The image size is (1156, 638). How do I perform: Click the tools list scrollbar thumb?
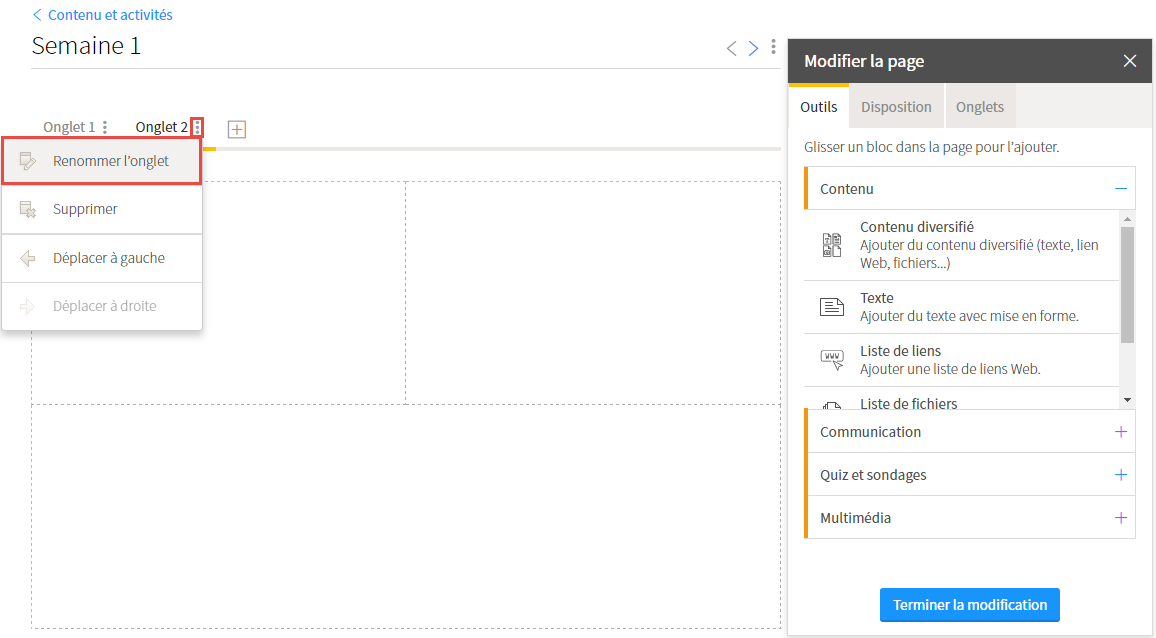[x=1127, y=285]
